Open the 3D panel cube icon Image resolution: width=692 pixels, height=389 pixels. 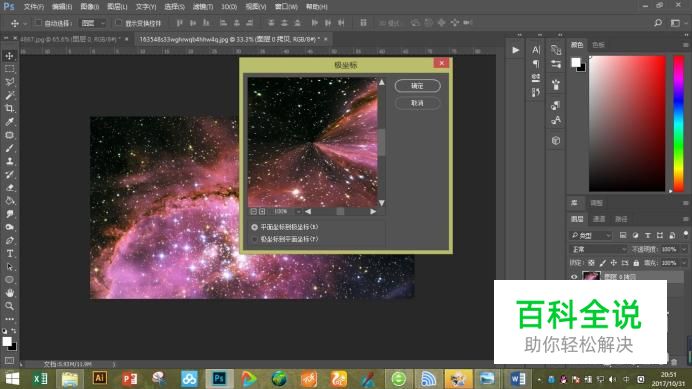(x=556, y=140)
